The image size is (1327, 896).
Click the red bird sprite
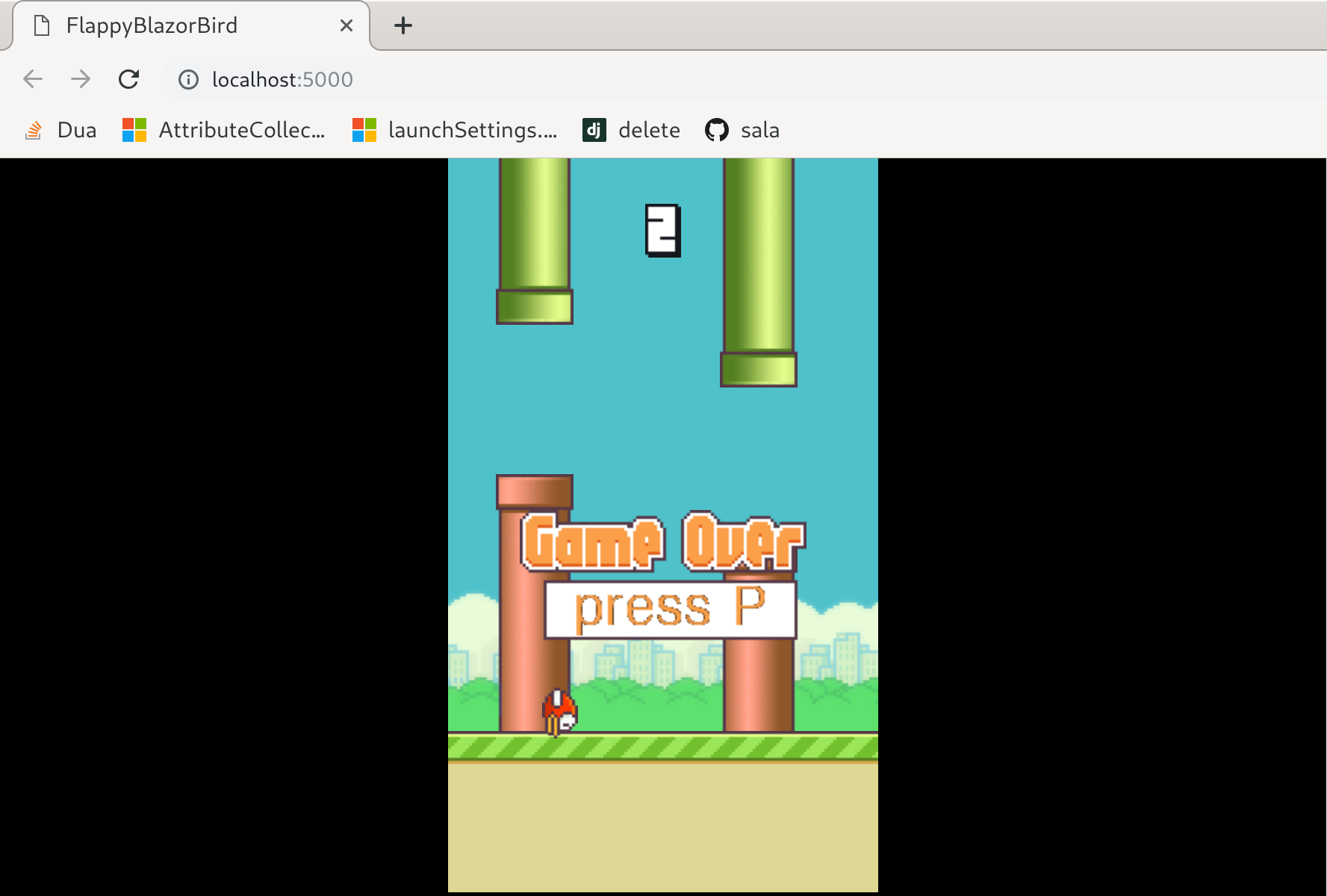560,712
